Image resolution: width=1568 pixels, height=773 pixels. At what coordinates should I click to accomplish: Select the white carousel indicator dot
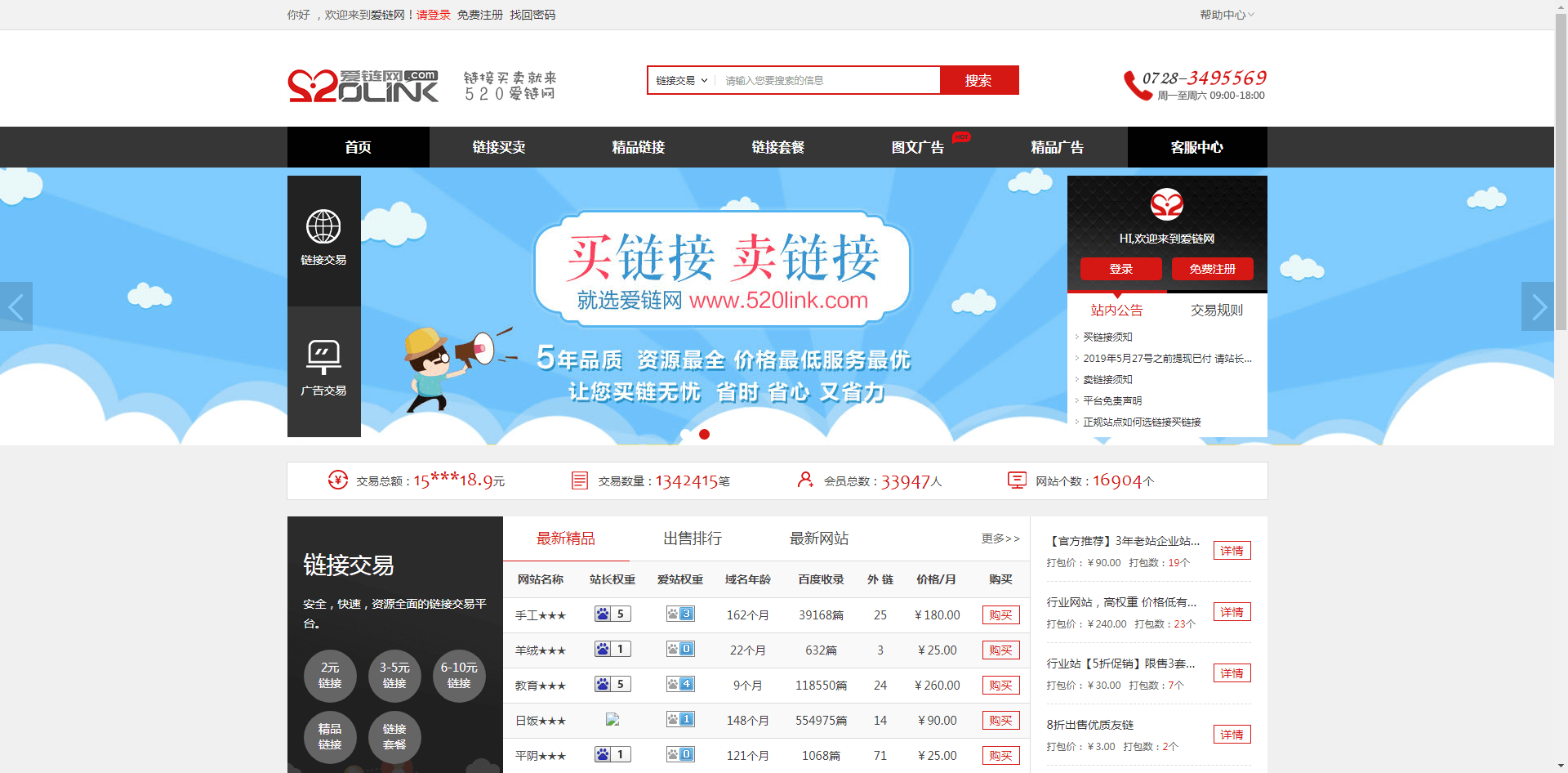point(686,434)
